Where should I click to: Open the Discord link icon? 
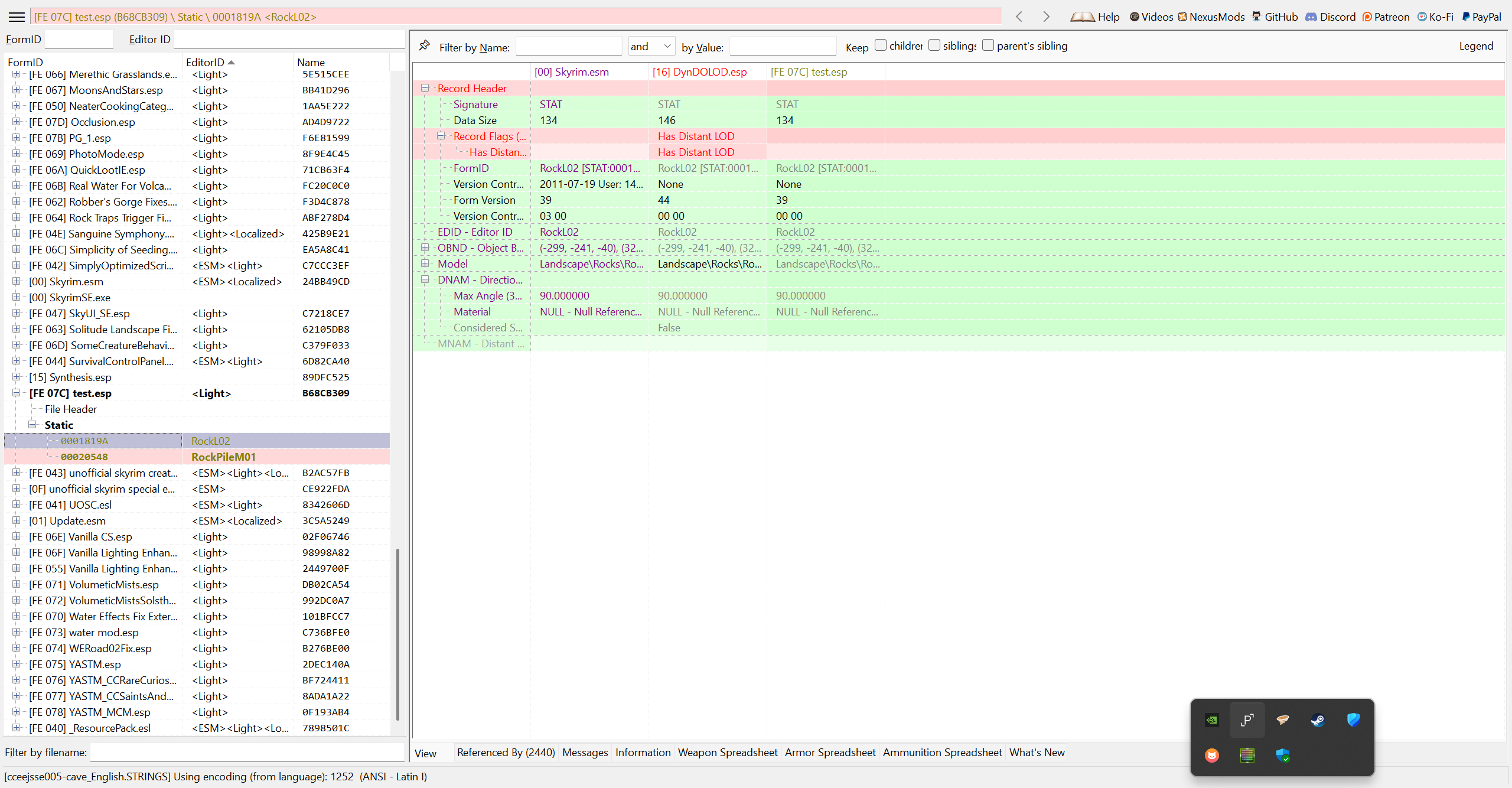(x=1311, y=17)
